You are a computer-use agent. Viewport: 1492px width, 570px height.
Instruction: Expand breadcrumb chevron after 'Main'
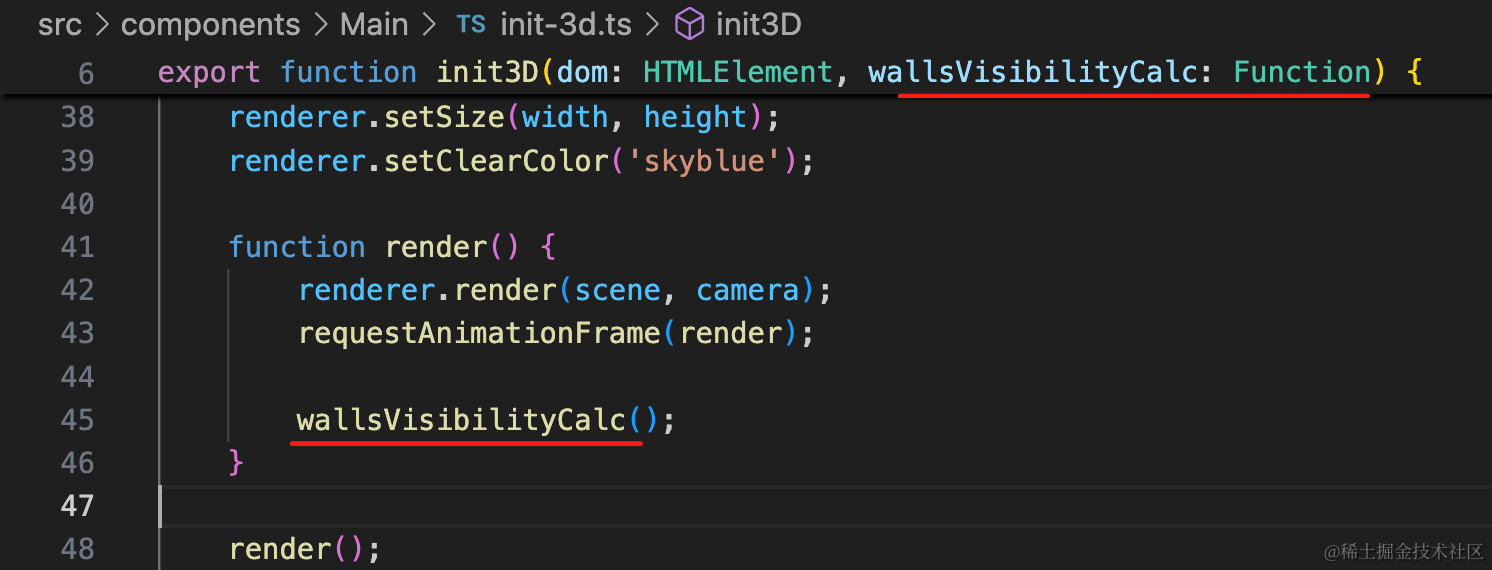(429, 24)
